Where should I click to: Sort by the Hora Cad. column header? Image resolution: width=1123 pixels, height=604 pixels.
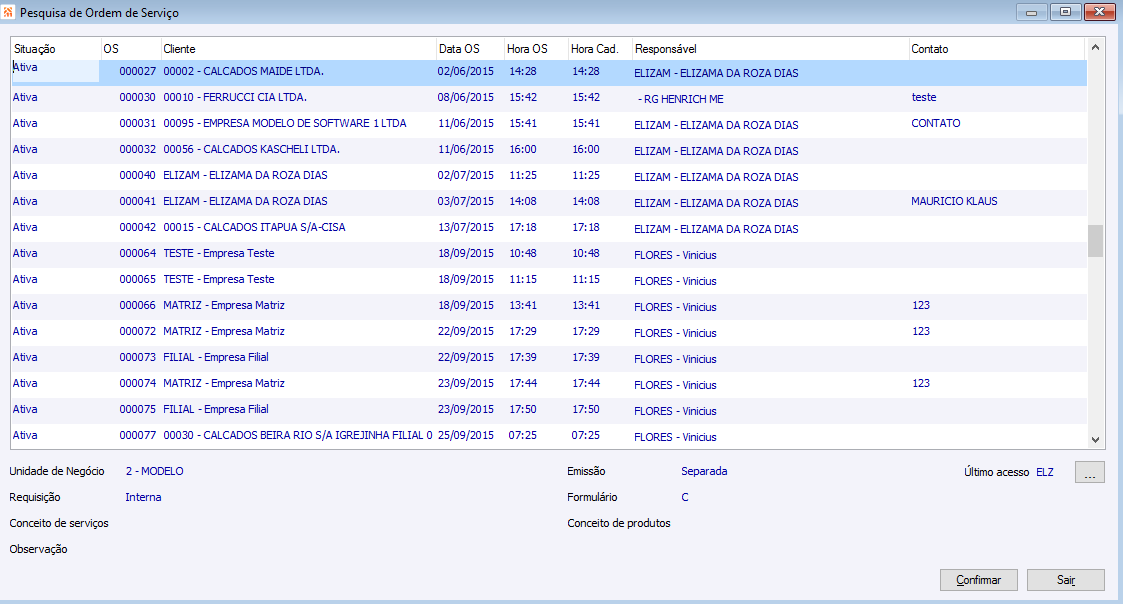[x=600, y=49]
